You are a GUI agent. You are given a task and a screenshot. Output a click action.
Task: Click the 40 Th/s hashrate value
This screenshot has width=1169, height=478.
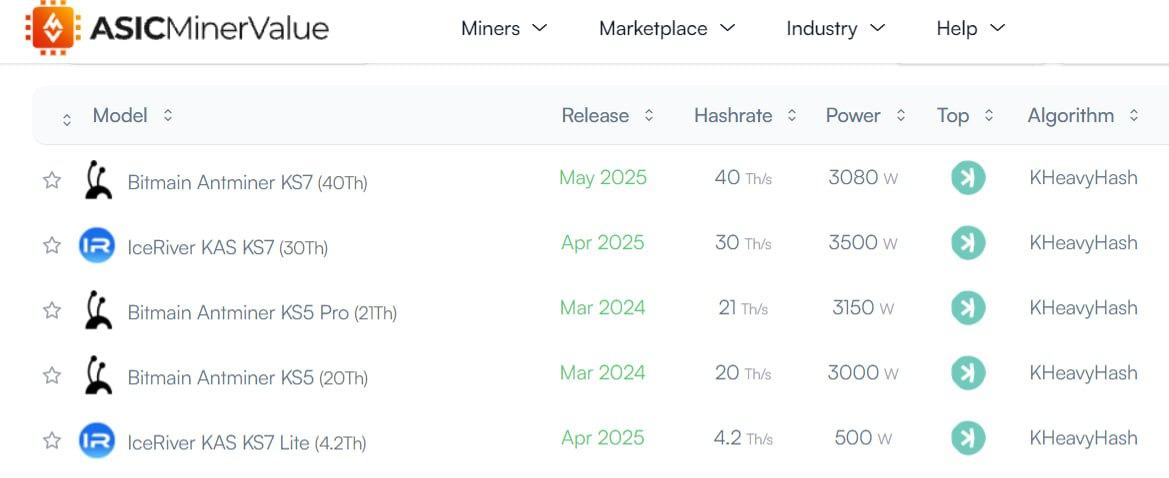[x=743, y=177]
